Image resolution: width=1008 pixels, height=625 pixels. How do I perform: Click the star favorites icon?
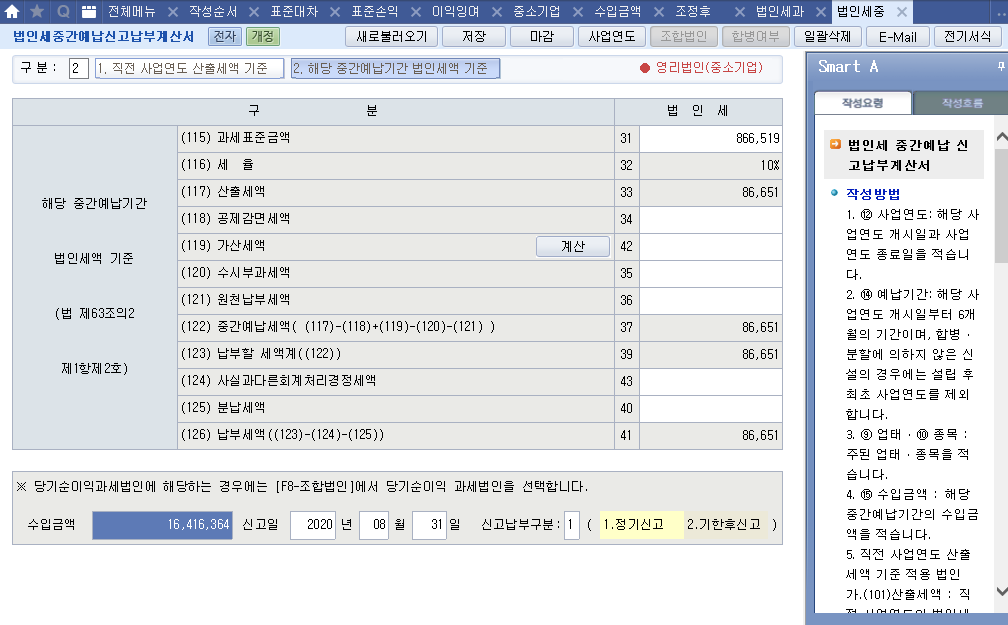click(37, 12)
